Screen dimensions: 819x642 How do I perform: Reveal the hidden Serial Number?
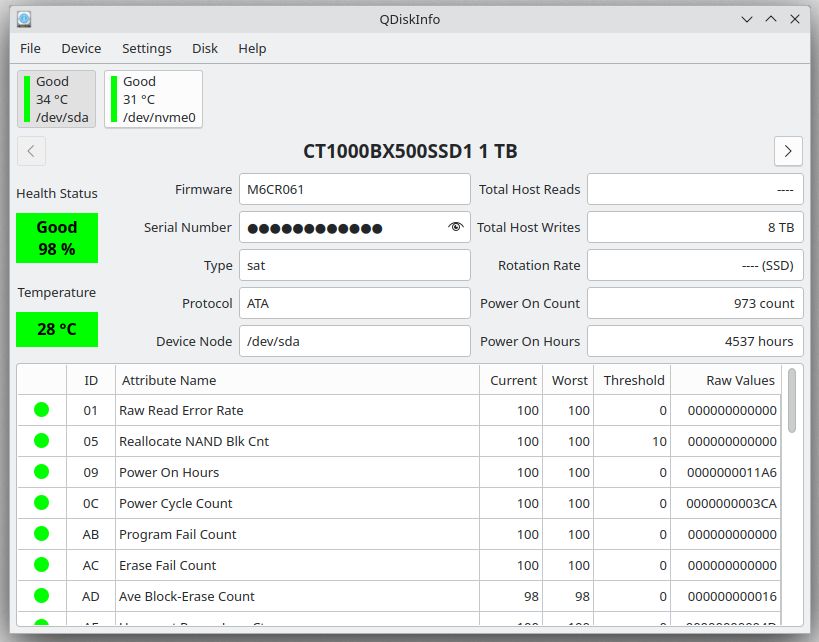[457, 227]
